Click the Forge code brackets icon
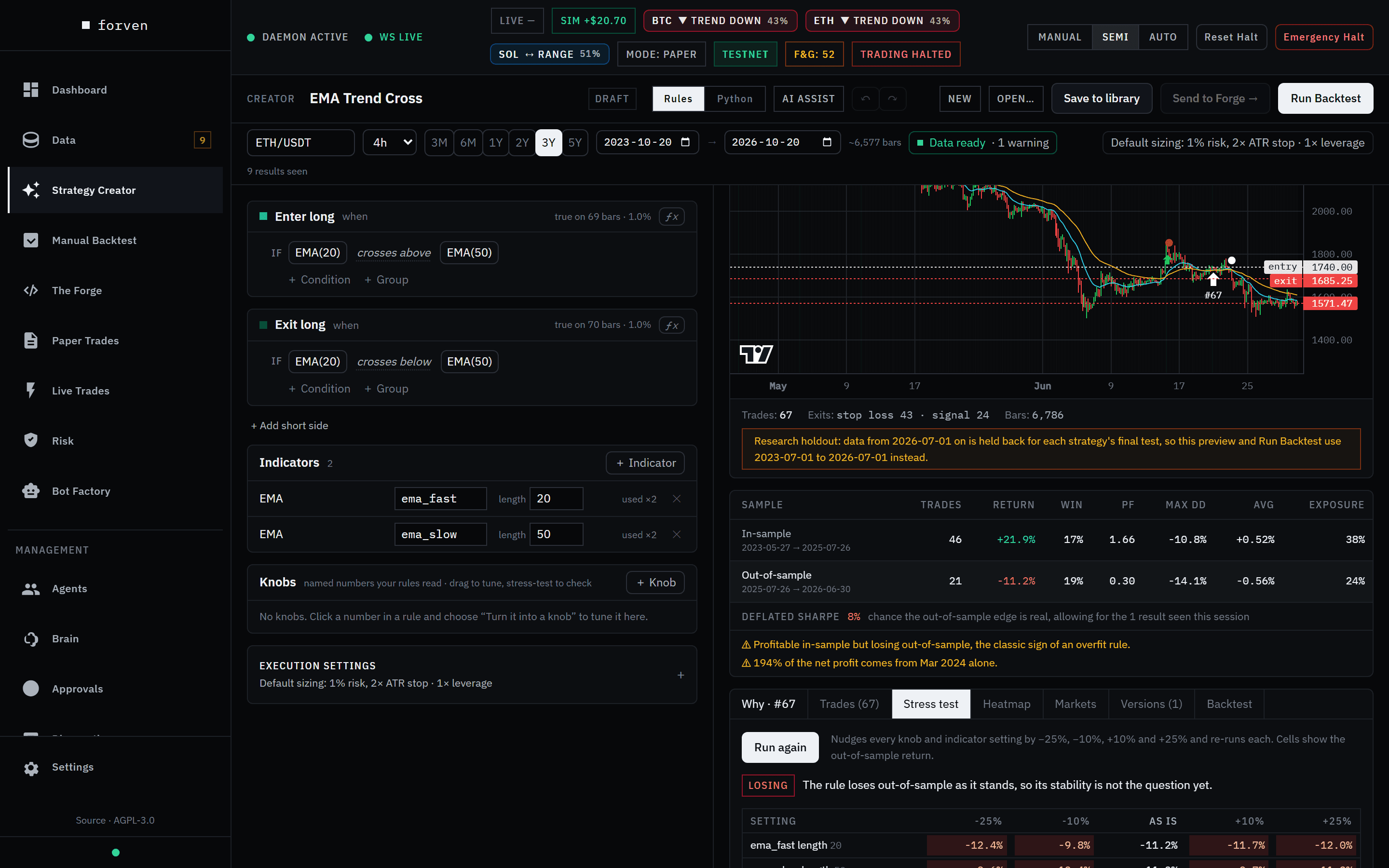 [31, 290]
